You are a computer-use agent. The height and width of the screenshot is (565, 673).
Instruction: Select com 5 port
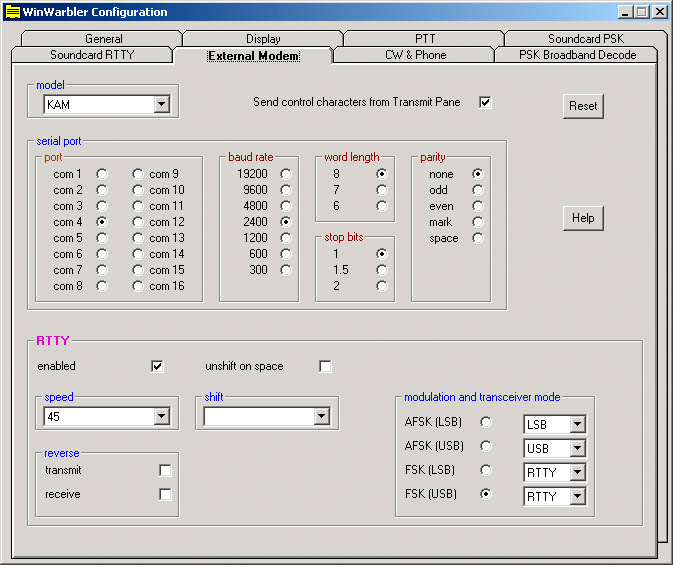point(102,238)
